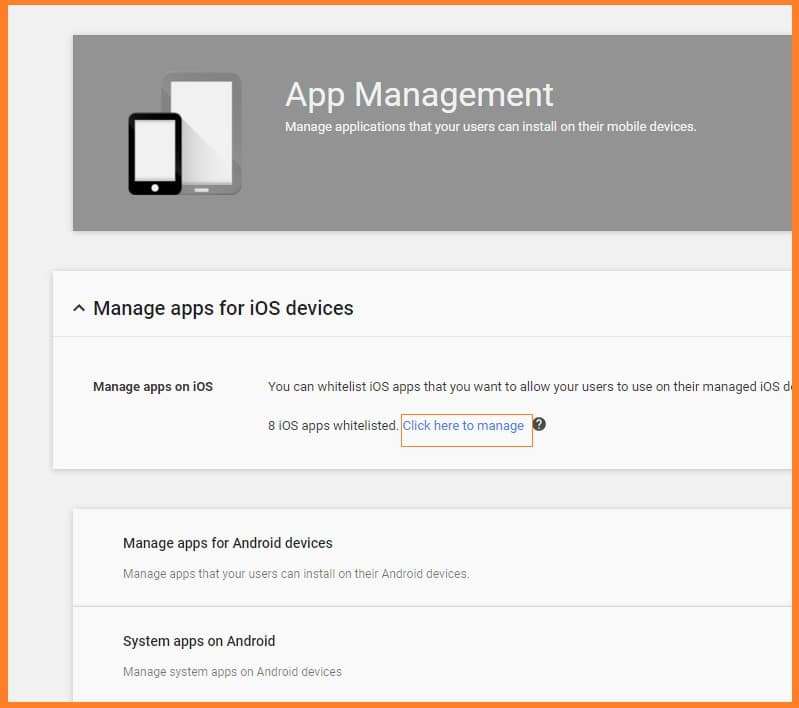799x708 pixels.
Task: Select the 'Manage apps for iOS devices' heading
Action: [x=223, y=308]
